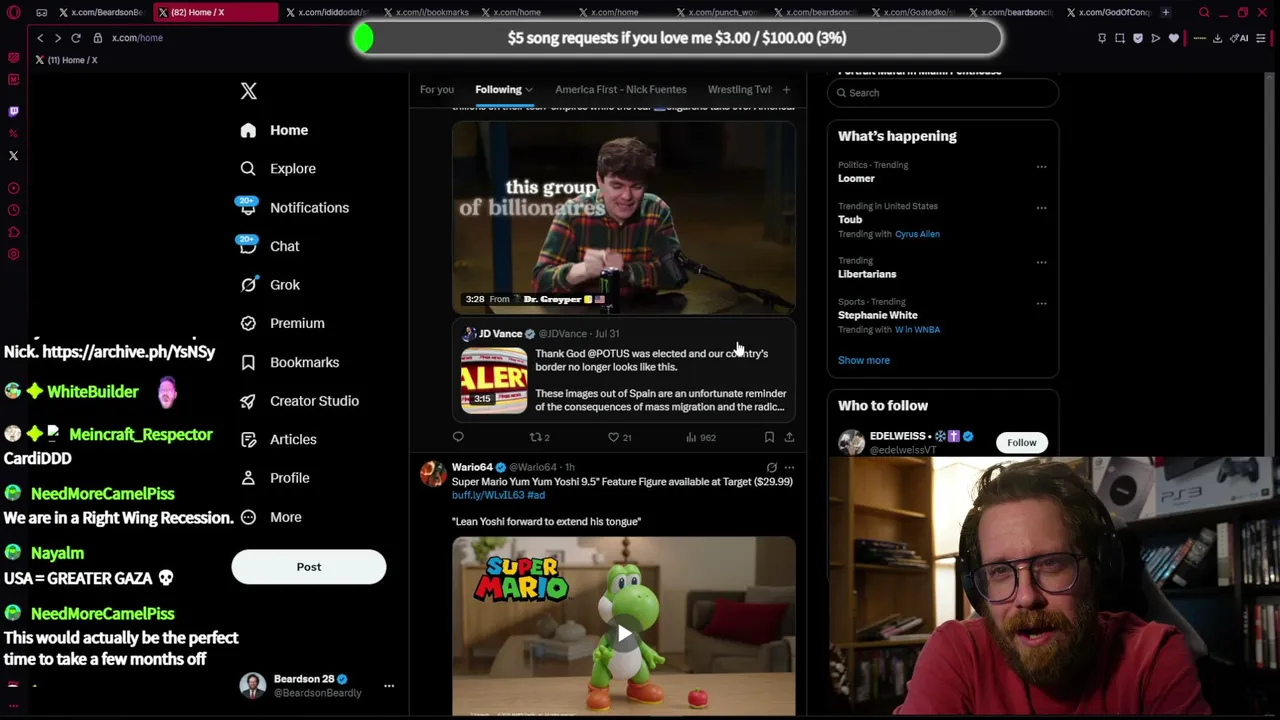The height and width of the screenshot is (720, 1280).
Task: Open options for the Libertarians trend
Action: pyautogui.click(x=1041, y=262)
